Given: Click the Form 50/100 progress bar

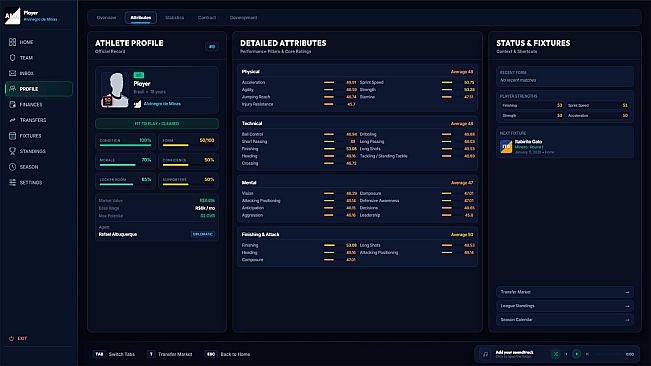Looking at the screenshot, I should point(188,145).
